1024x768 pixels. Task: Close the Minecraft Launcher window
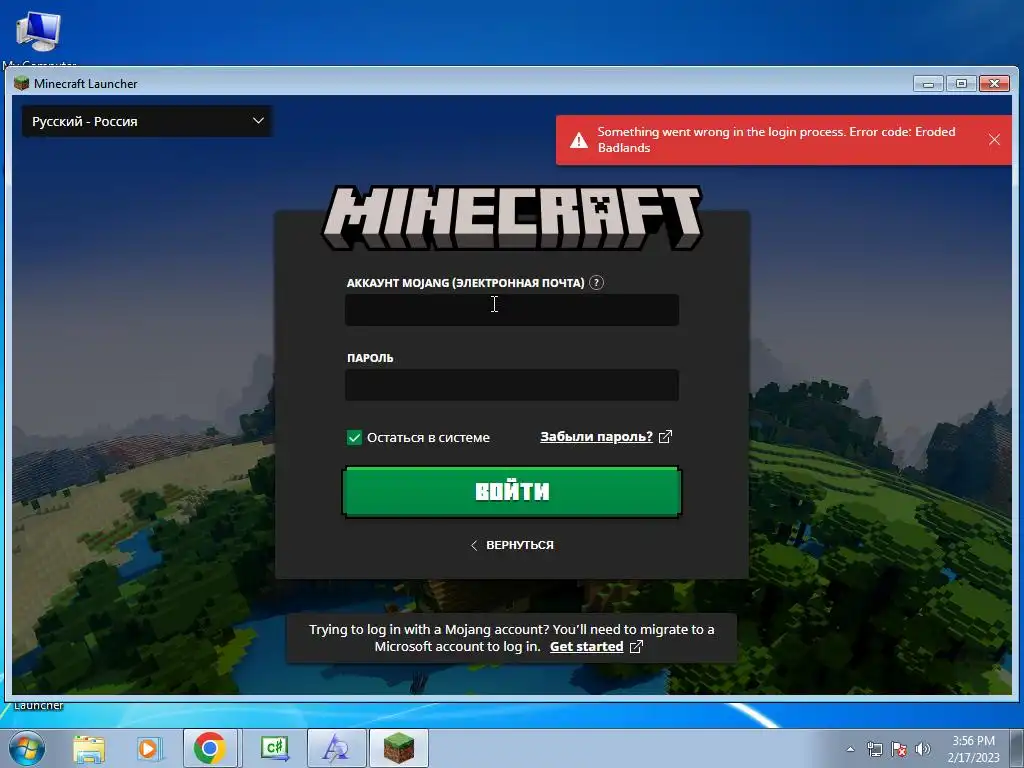tap(995, 84)
